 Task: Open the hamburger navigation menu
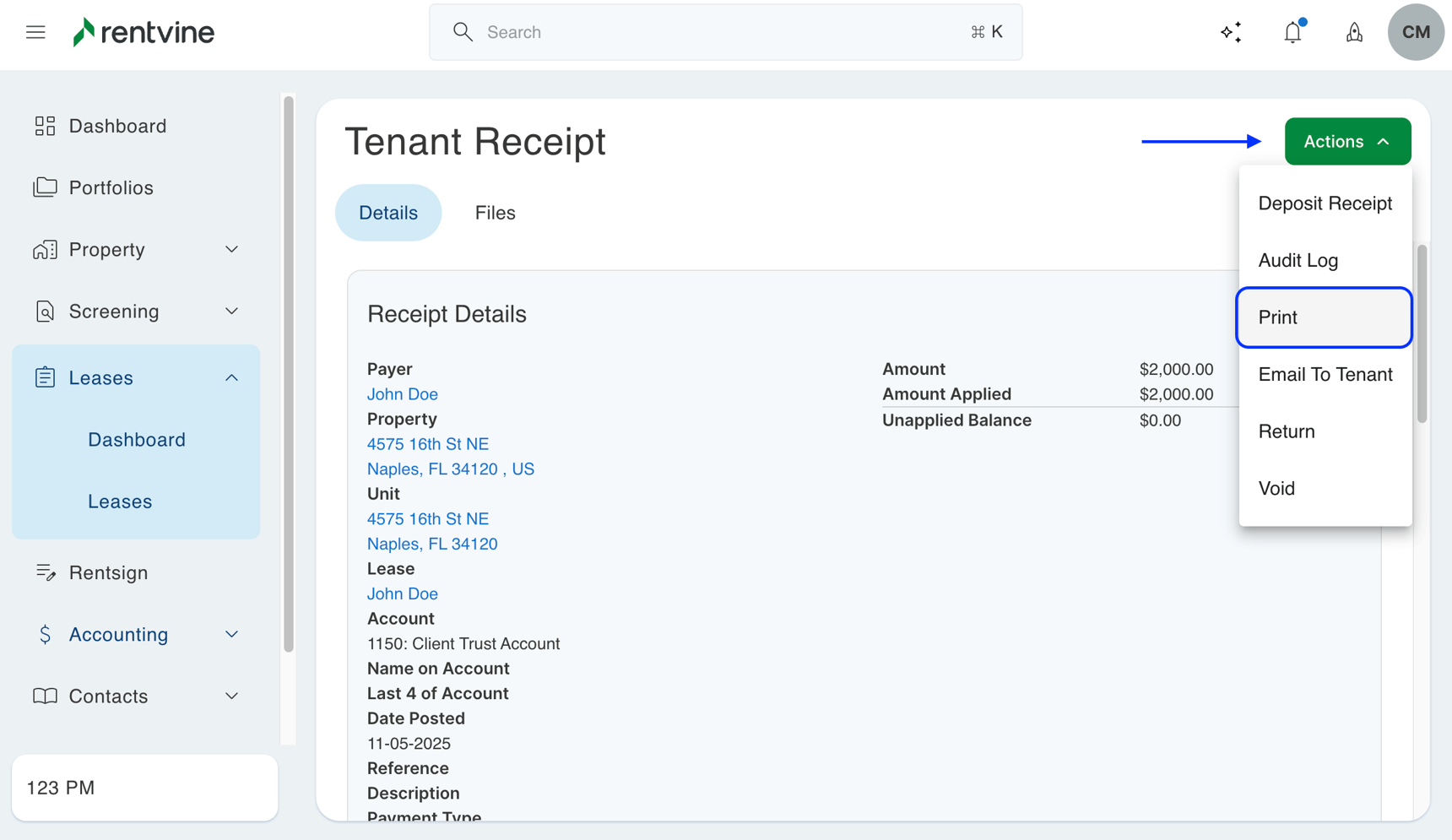click(35, 31)
